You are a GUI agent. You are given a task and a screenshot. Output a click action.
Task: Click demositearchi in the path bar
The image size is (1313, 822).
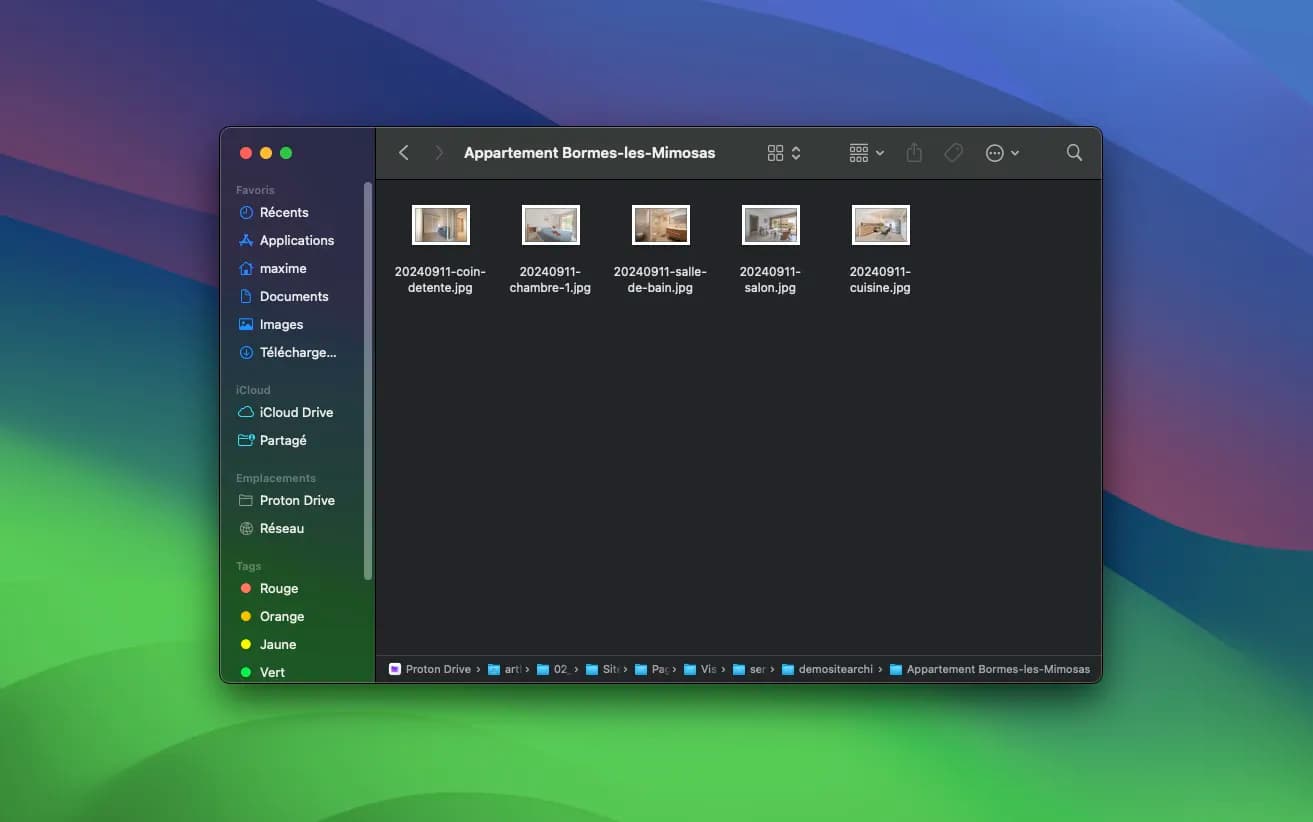point(835,669)
